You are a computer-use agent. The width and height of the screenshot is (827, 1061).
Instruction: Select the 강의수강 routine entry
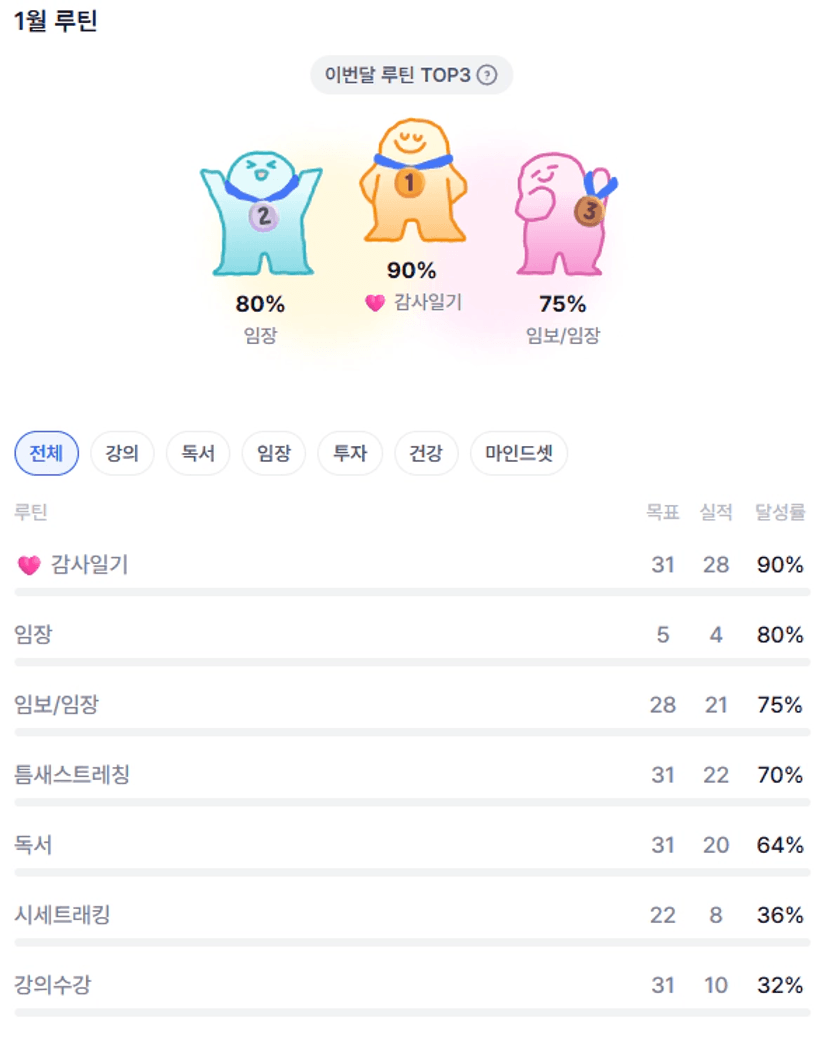tap(53, 985)
